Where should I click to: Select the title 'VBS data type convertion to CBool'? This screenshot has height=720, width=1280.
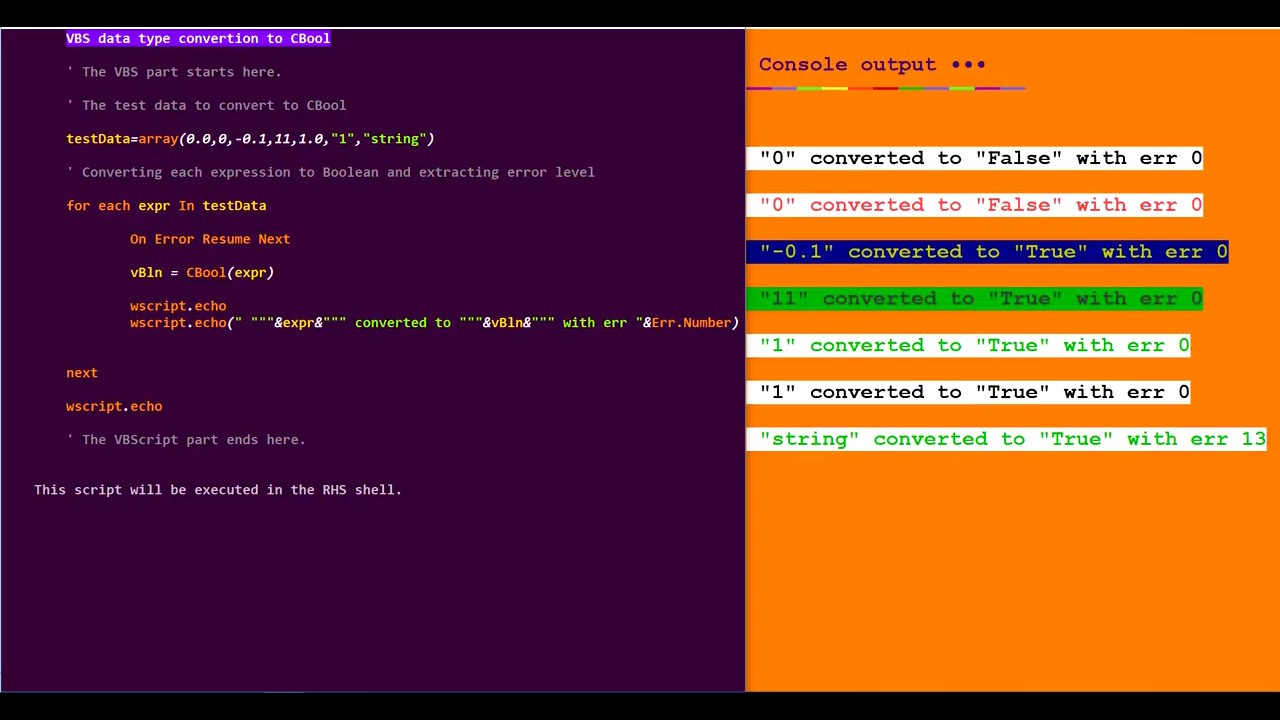pyautogui.click(x=198, y=38)
